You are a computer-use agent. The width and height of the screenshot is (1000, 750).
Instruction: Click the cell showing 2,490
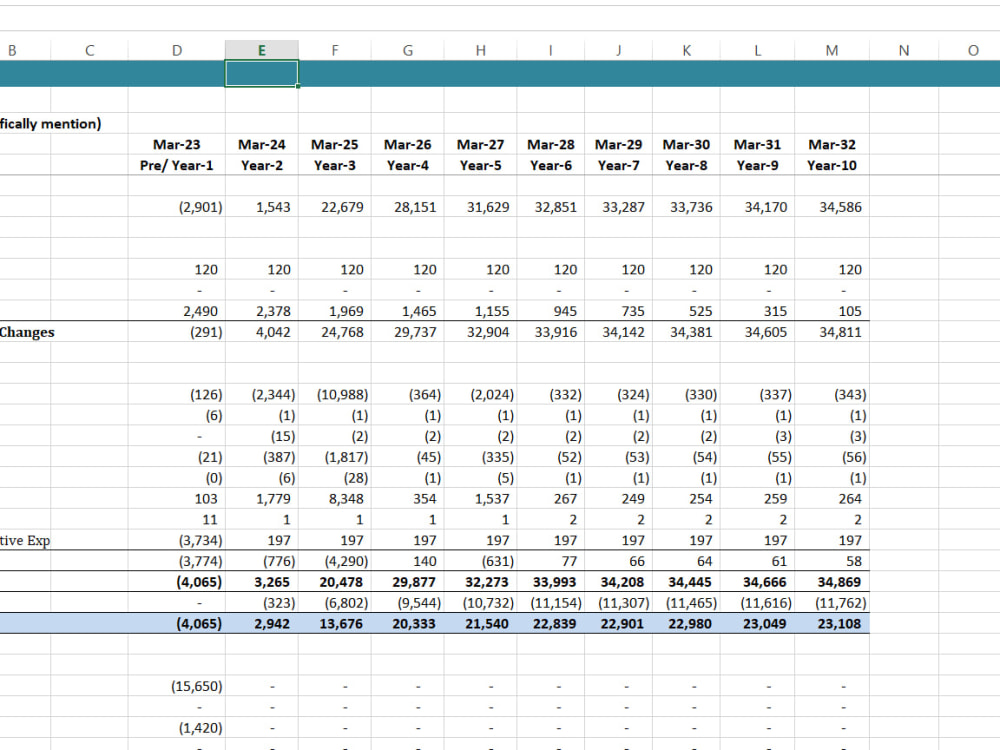coord(177,311)
